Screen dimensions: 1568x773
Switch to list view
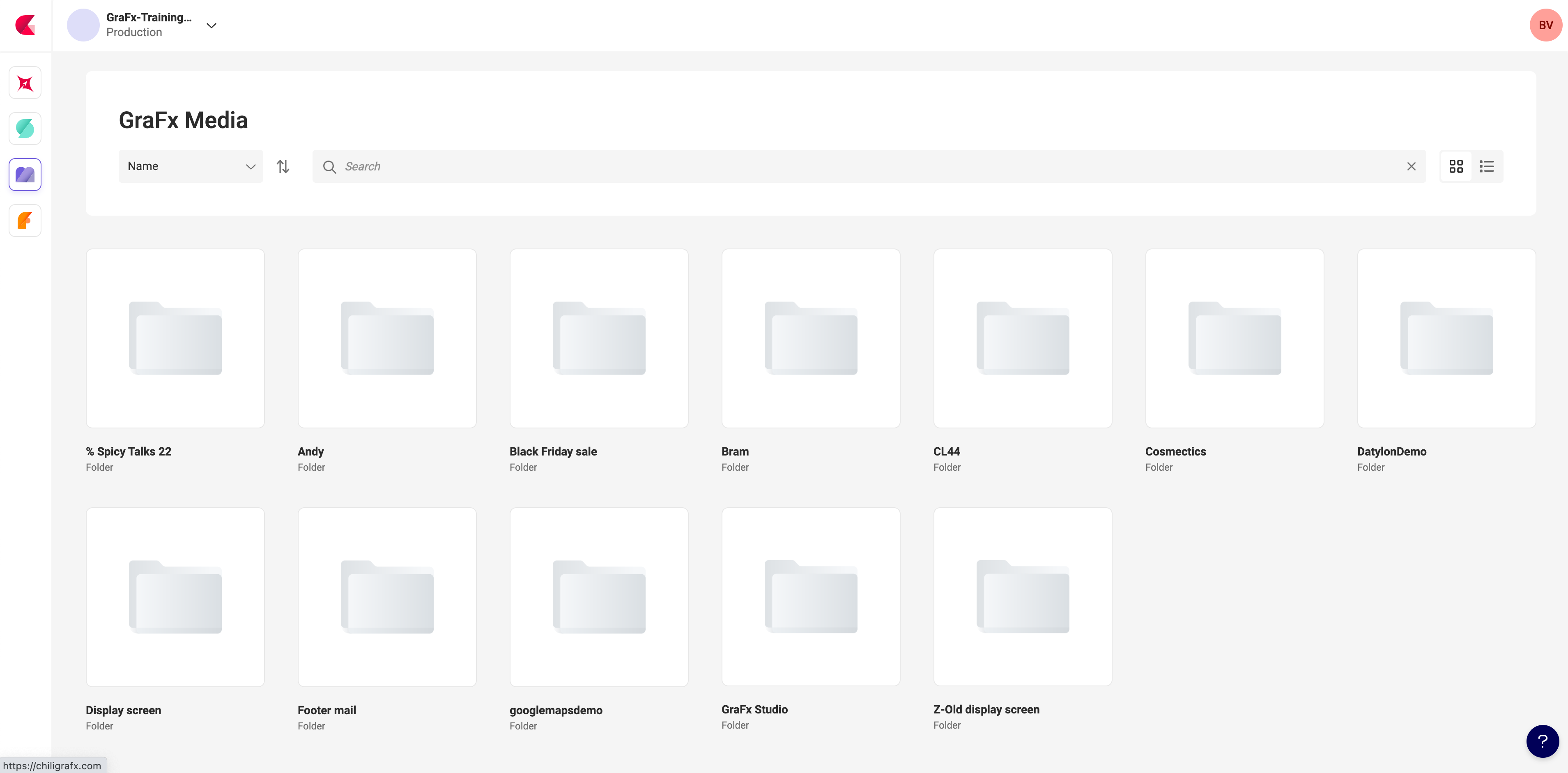point(1486,166)
